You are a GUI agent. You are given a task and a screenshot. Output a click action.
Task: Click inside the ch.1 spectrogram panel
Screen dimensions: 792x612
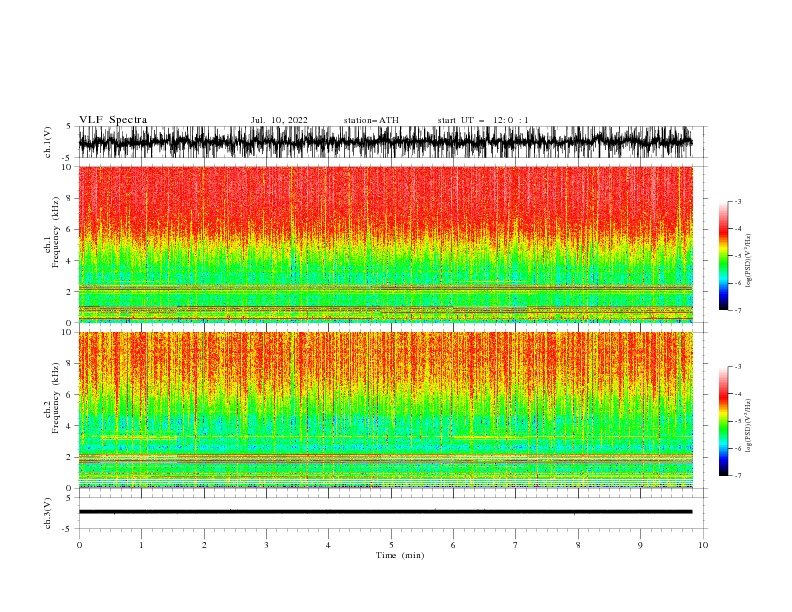(x=385, y=244)
